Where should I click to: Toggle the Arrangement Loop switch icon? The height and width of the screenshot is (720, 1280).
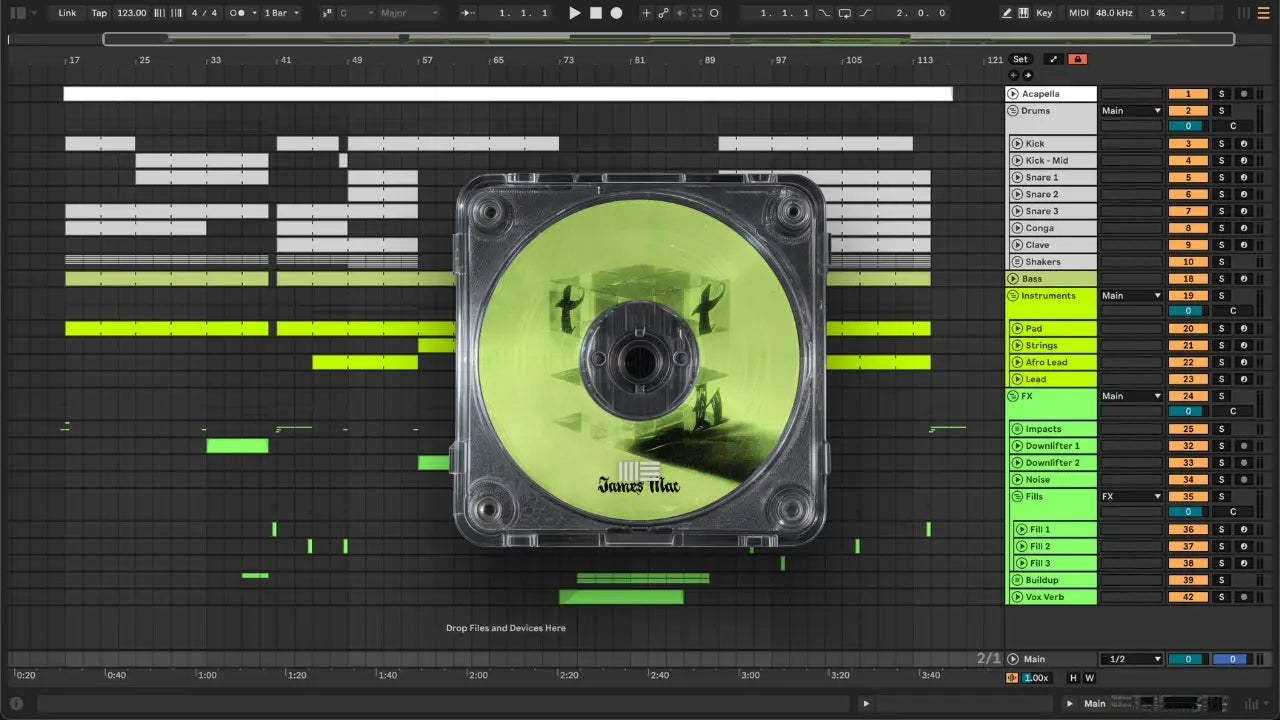845,13
